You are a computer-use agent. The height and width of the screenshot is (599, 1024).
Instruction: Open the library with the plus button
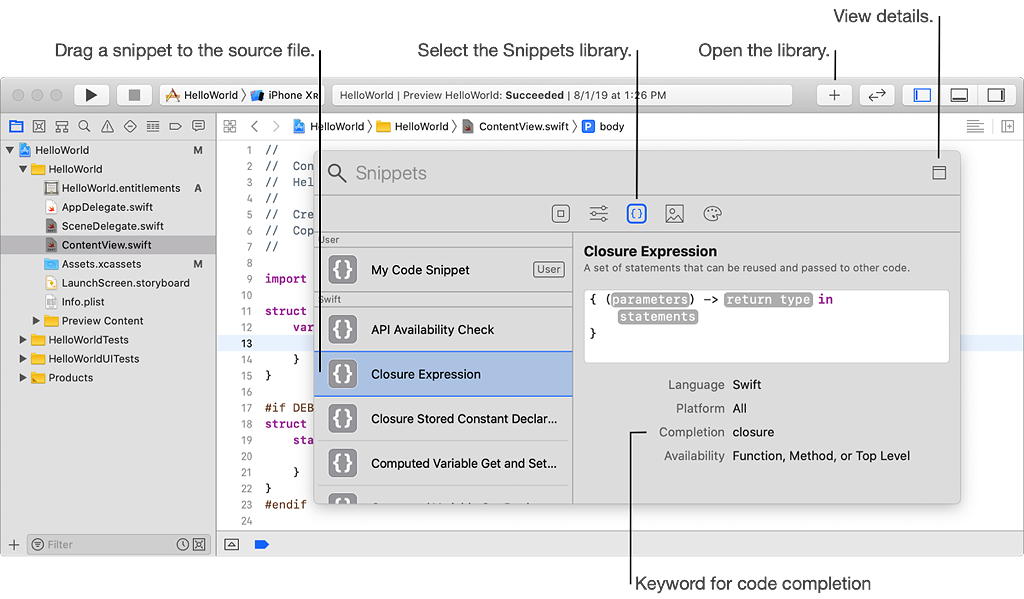[834, 95]
